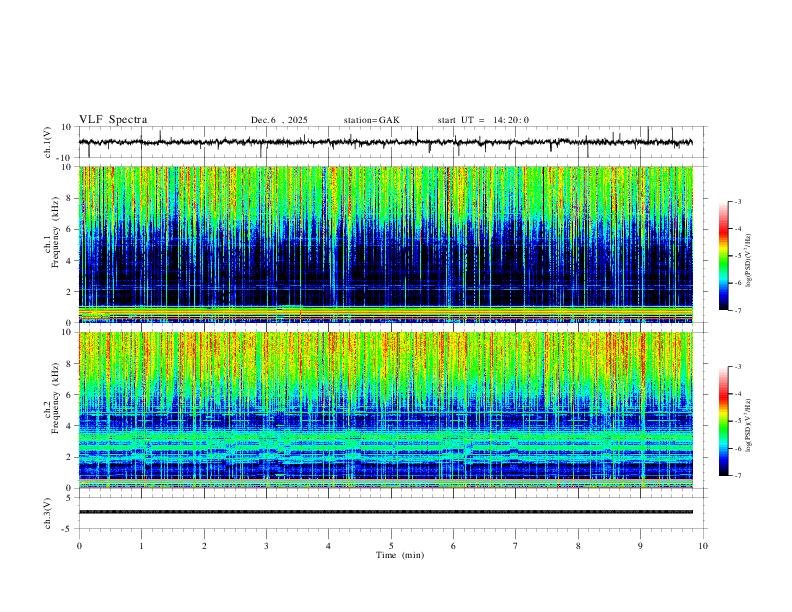Select the date label "Dec.6 , 2025"
792x612 pixels.
coord(279,120)
